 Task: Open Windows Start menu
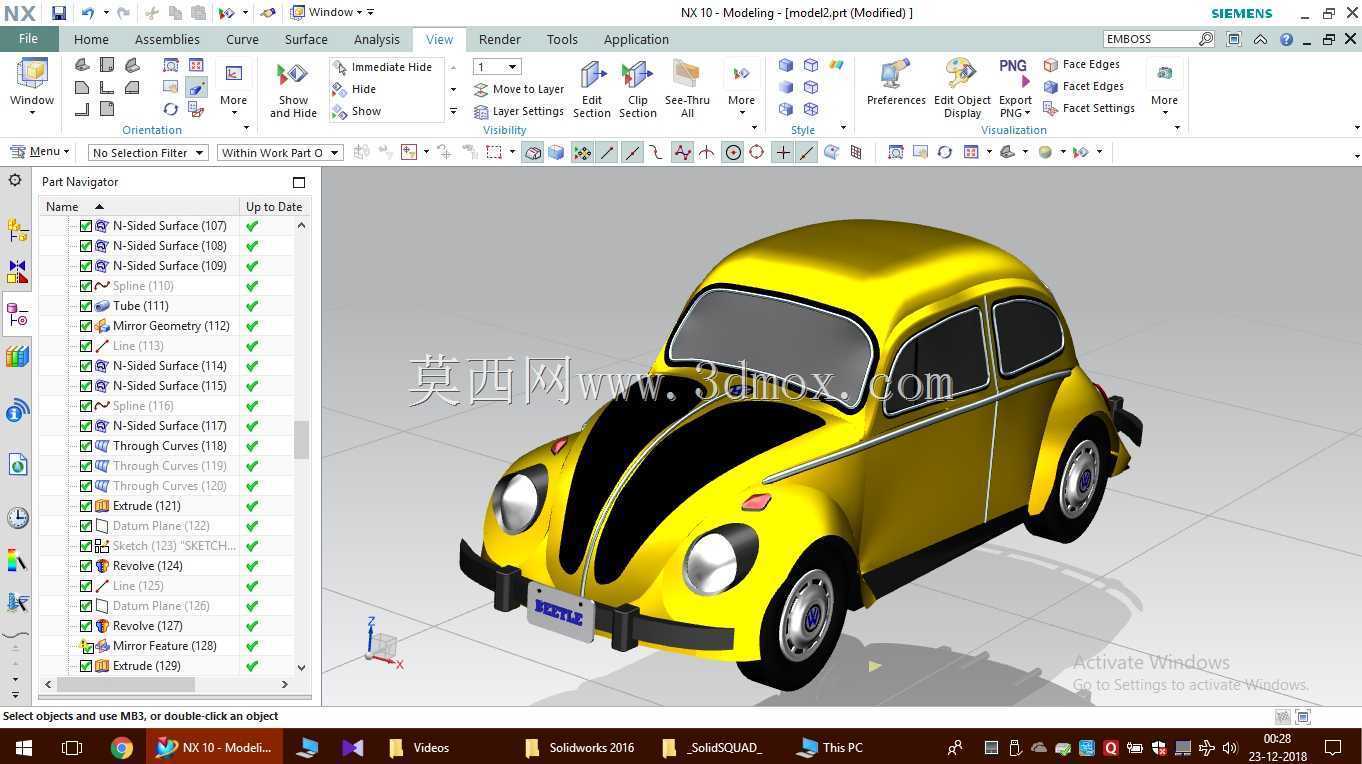tap(23, 747)
